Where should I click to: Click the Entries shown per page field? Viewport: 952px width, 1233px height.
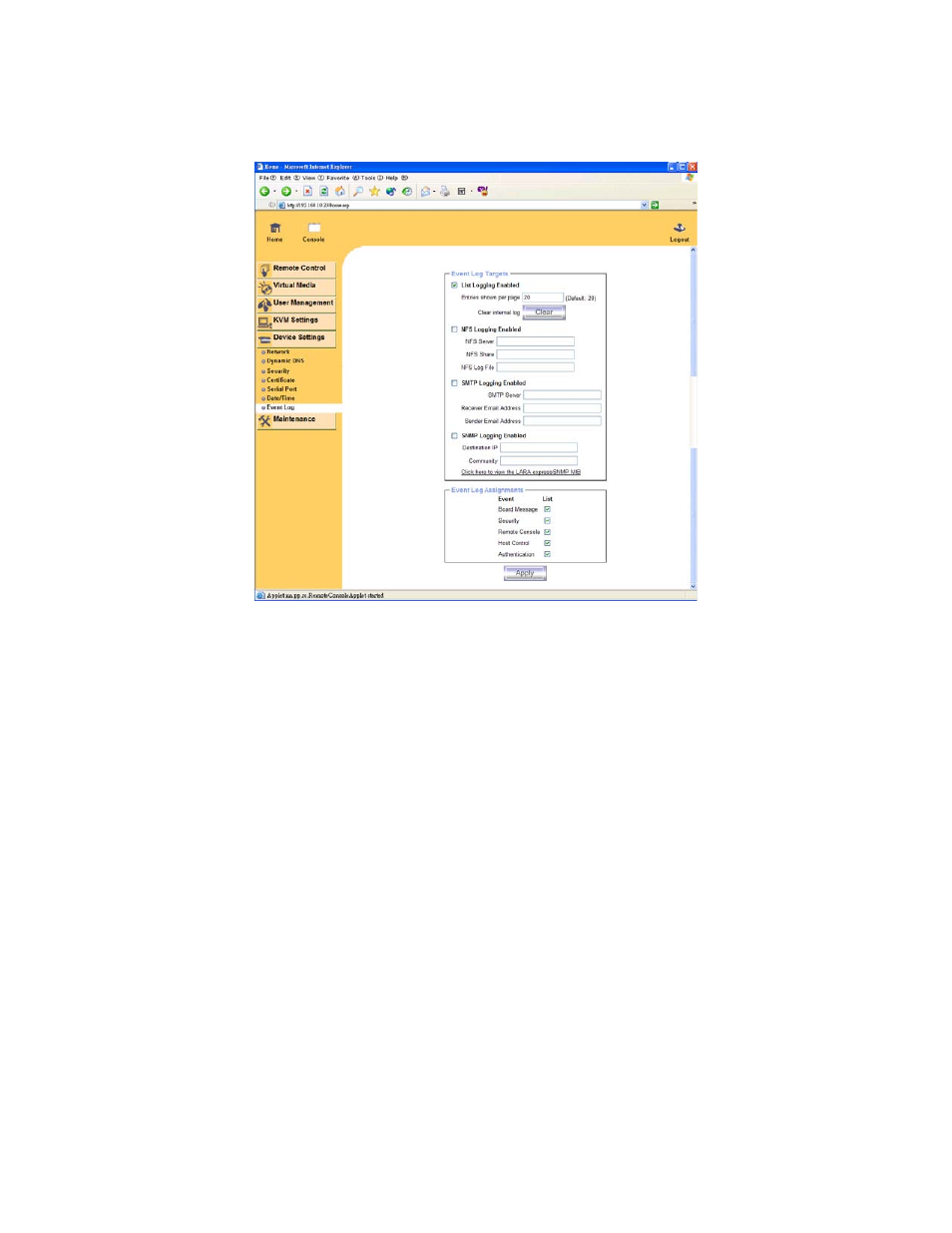(543, 298)
